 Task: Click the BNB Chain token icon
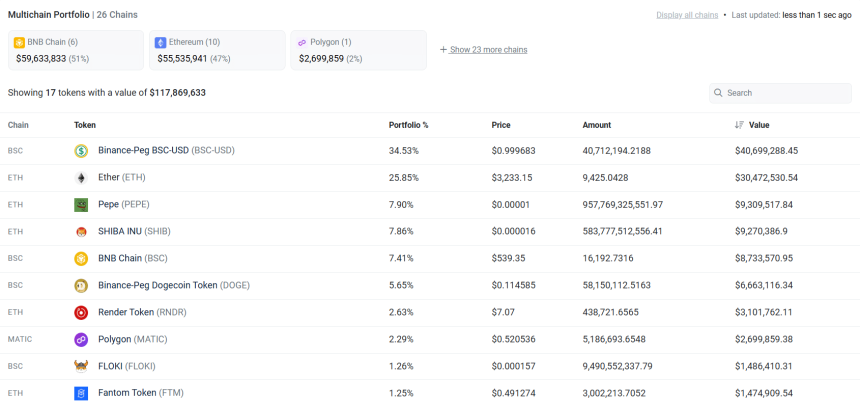click(x=81, y=259)
